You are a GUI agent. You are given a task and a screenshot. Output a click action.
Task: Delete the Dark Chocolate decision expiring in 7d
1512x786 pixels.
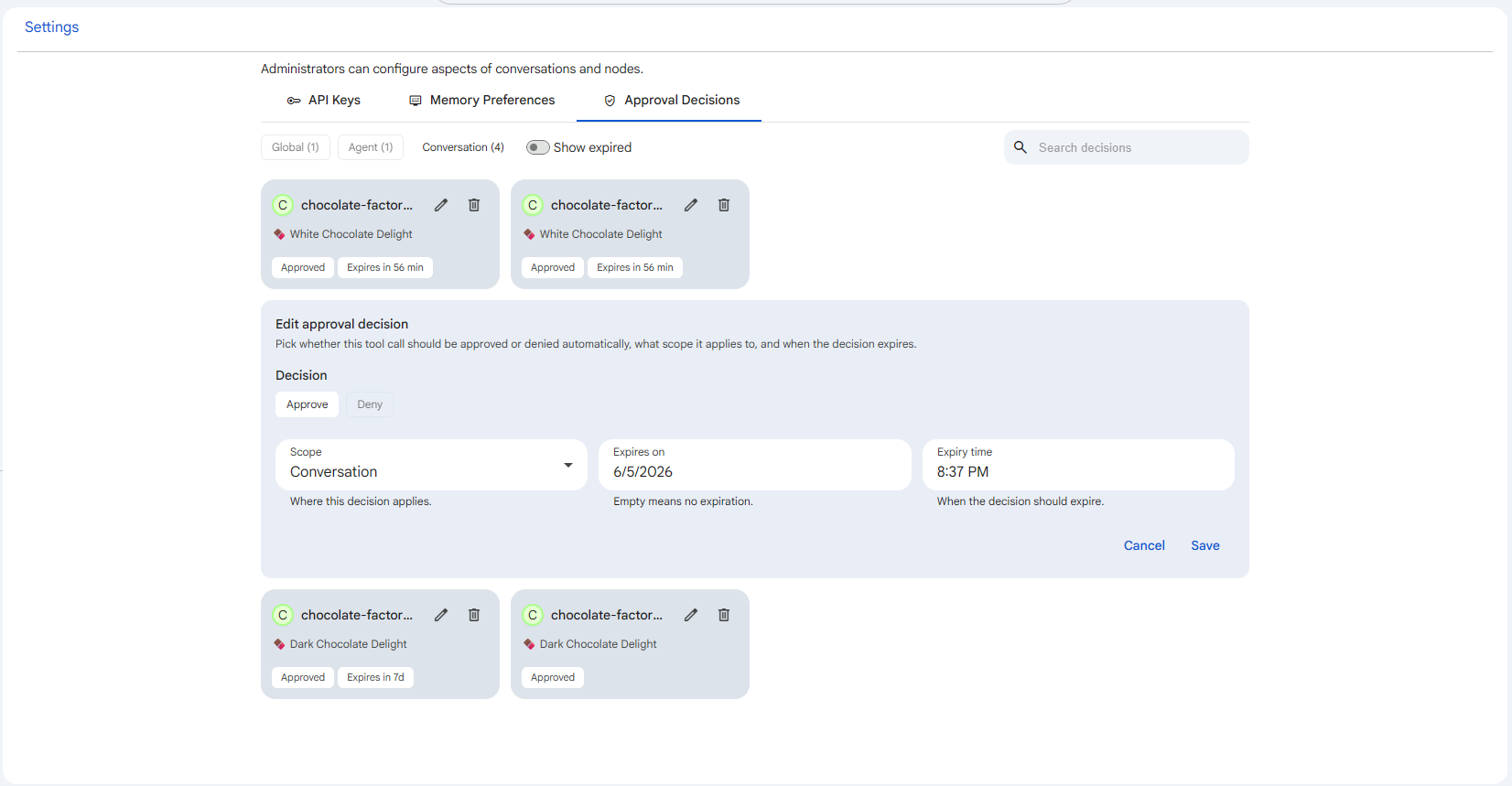(x=474, y=615)
